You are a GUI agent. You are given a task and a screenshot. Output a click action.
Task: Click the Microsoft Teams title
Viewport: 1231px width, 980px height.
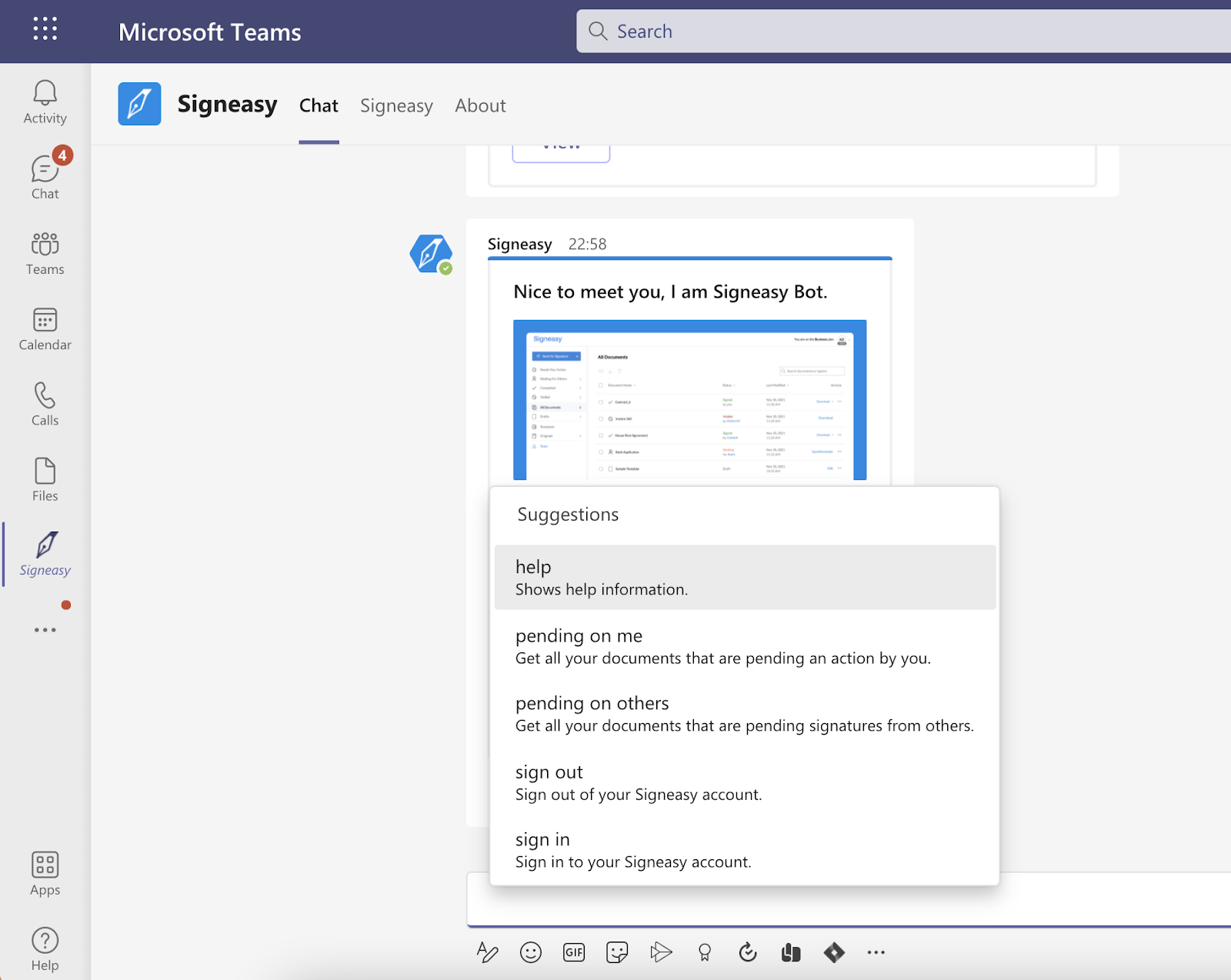pos(209,32)
